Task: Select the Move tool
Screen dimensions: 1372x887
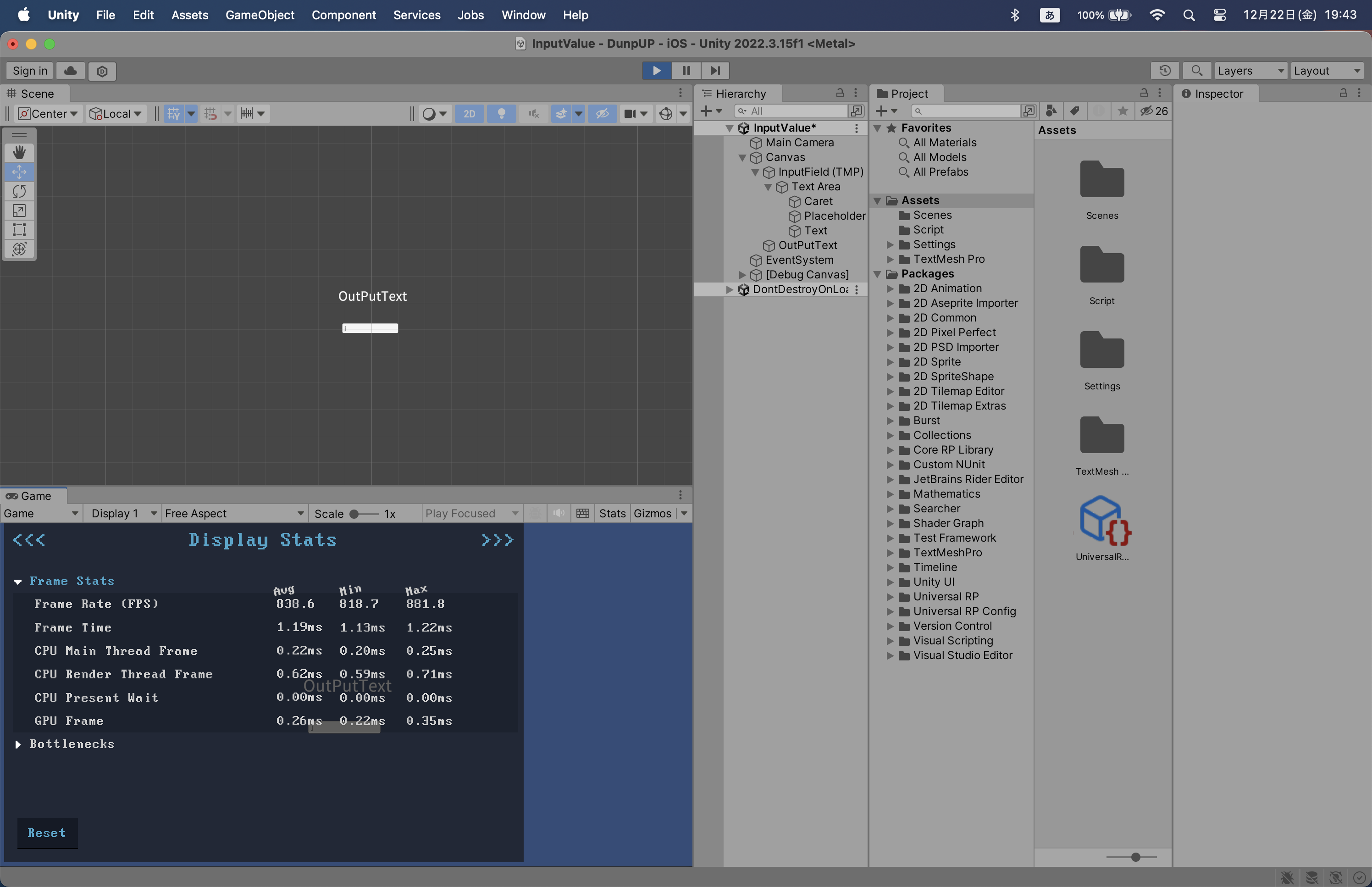Action: (x=20, y=172)
